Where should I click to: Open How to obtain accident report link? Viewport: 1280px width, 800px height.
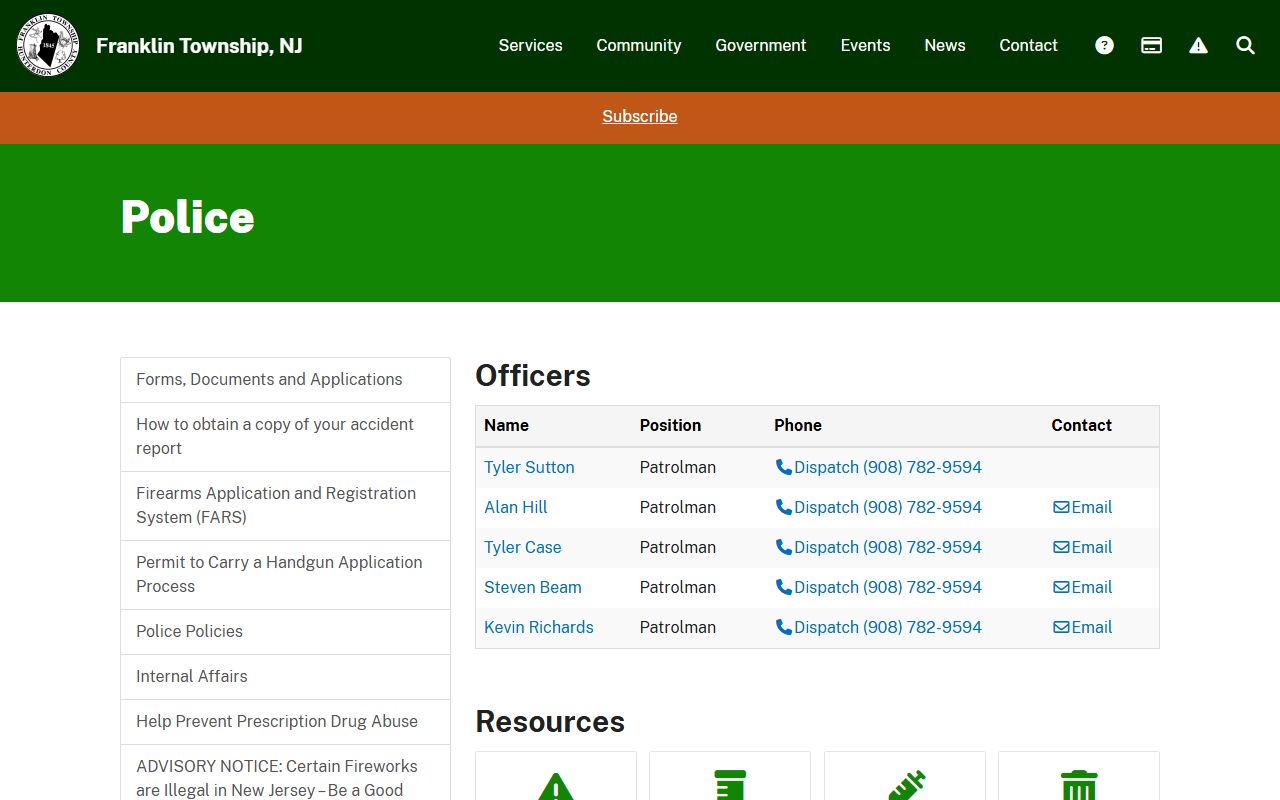point(285,437)
